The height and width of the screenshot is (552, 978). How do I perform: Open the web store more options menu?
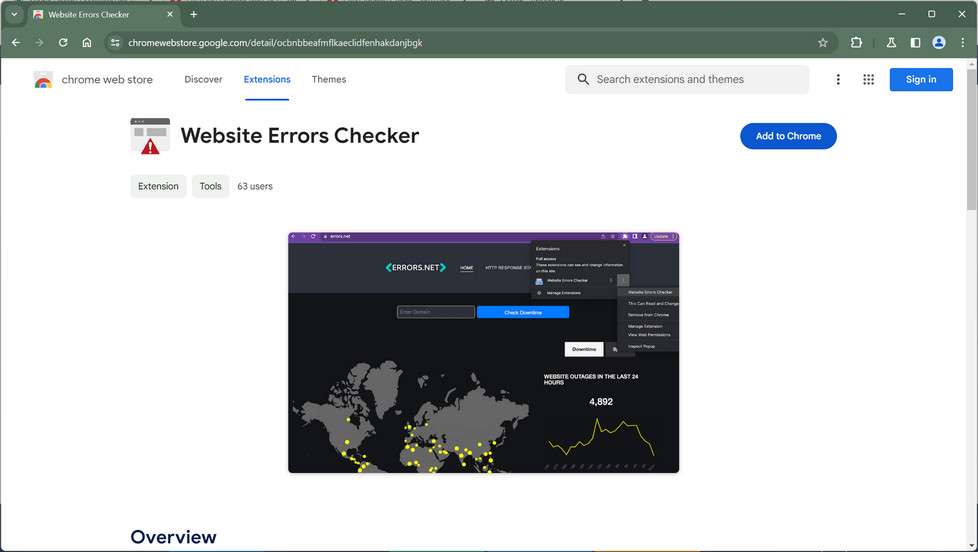click(x=838, y=79)
